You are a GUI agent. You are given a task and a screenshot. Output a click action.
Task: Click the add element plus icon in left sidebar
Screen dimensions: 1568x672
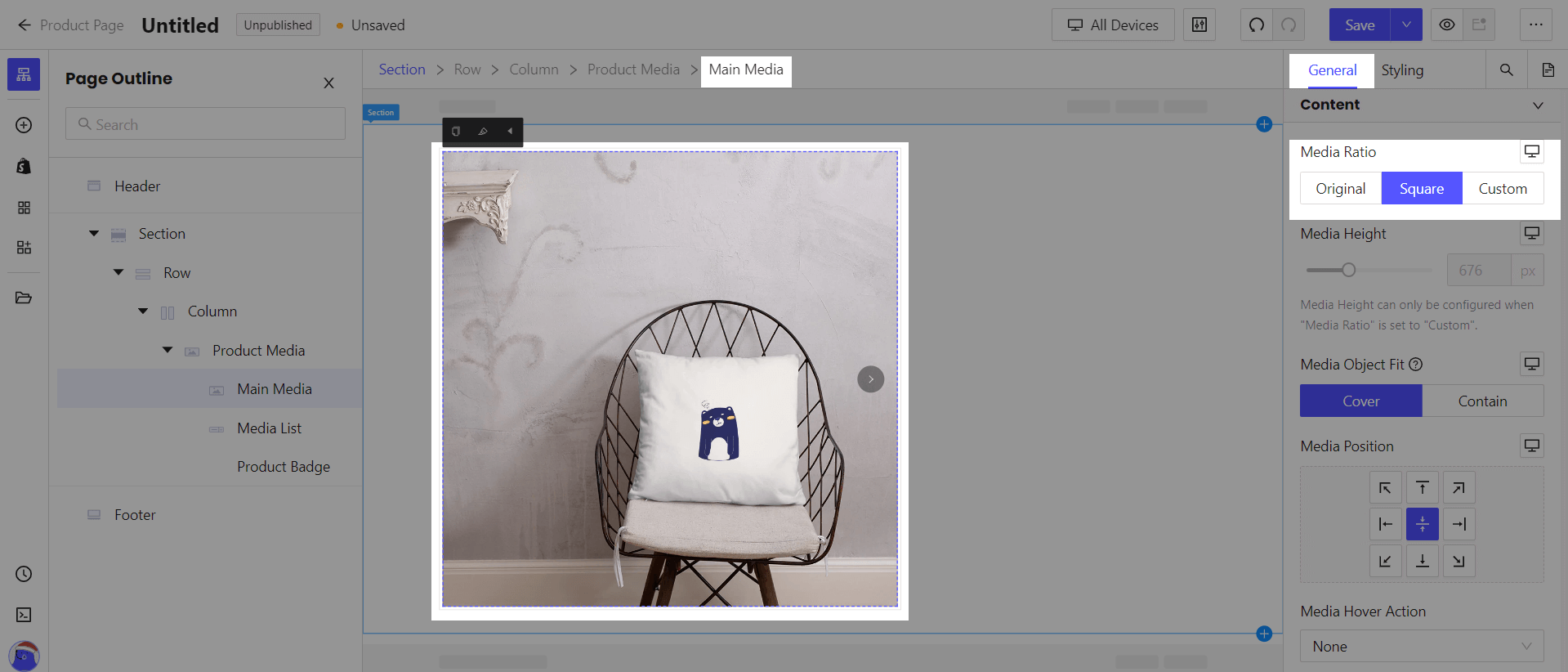pos(24,125)
